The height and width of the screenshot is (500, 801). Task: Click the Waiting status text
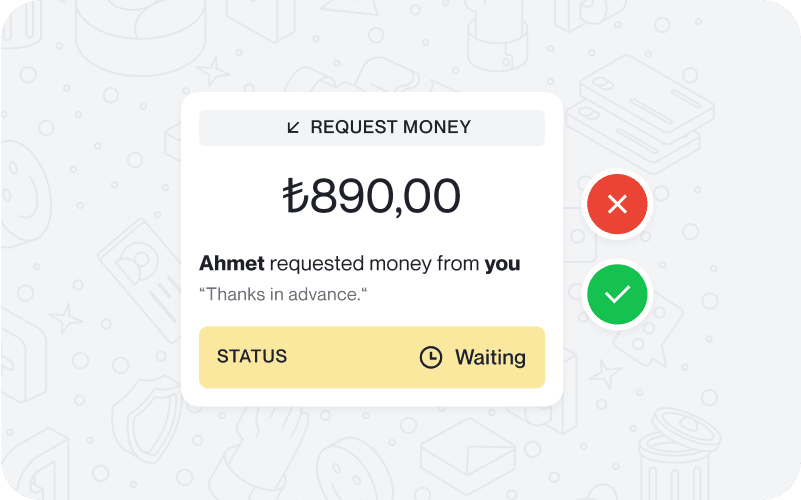point(490,357)
